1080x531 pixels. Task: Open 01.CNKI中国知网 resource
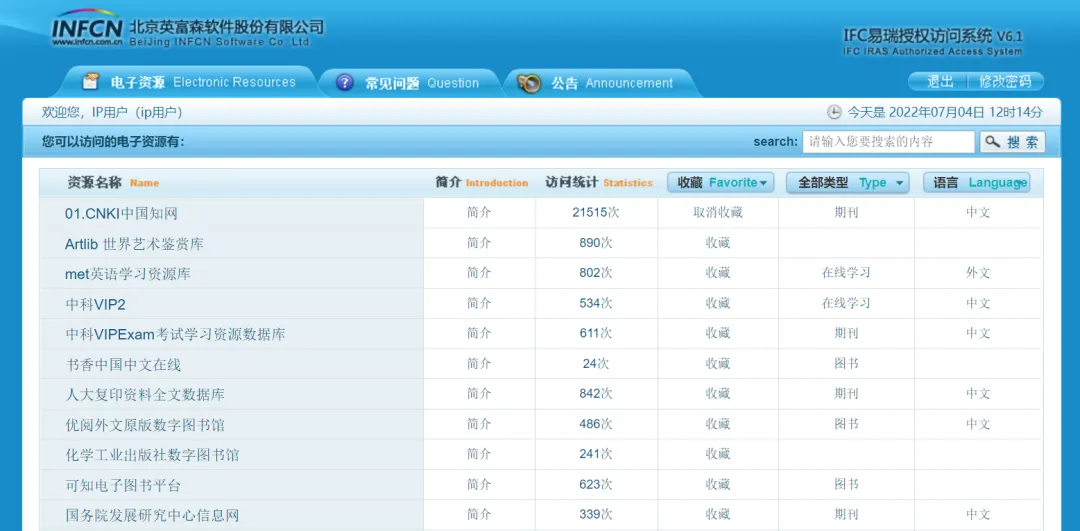121,214
